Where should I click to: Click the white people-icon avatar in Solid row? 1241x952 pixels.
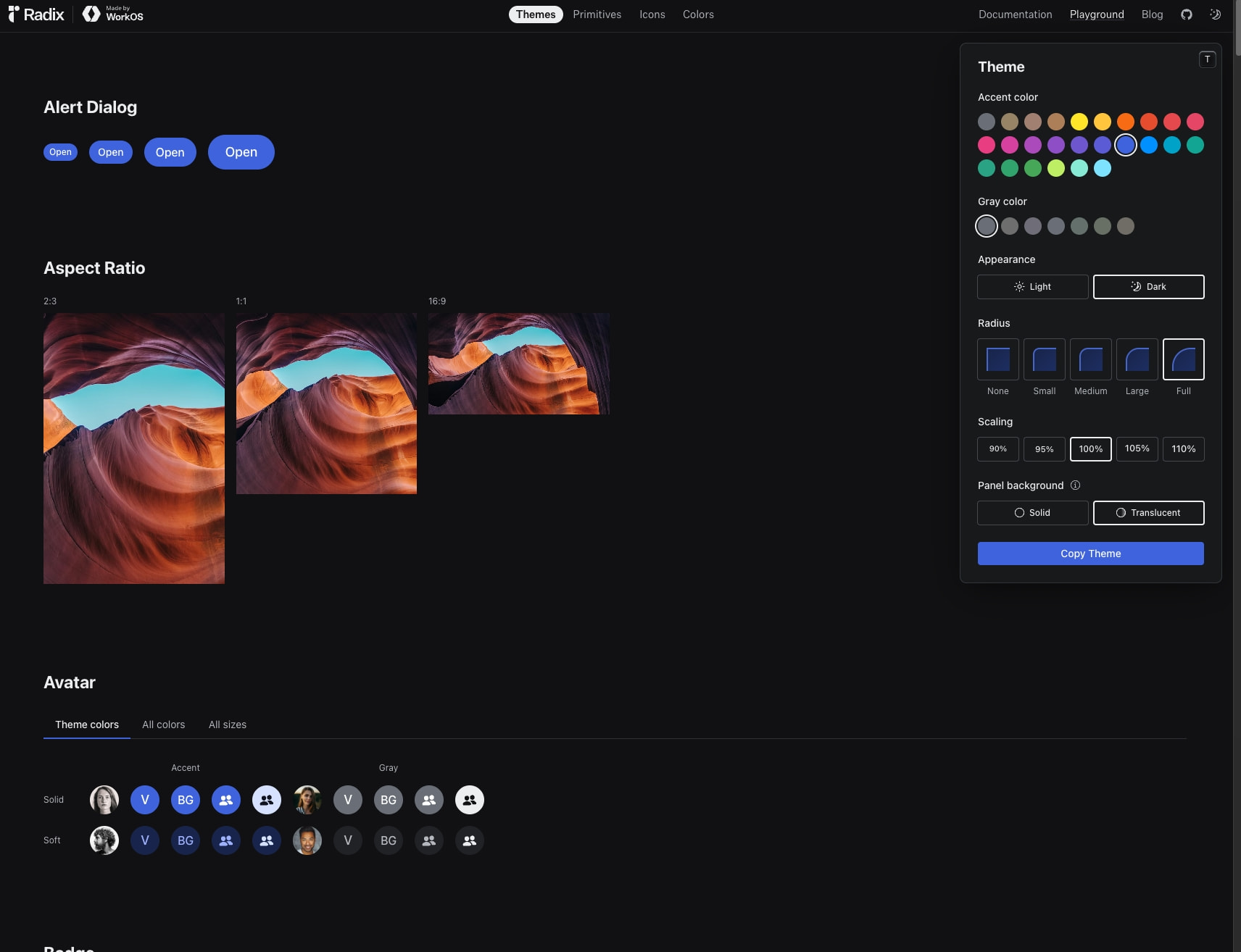pos(470,800)
